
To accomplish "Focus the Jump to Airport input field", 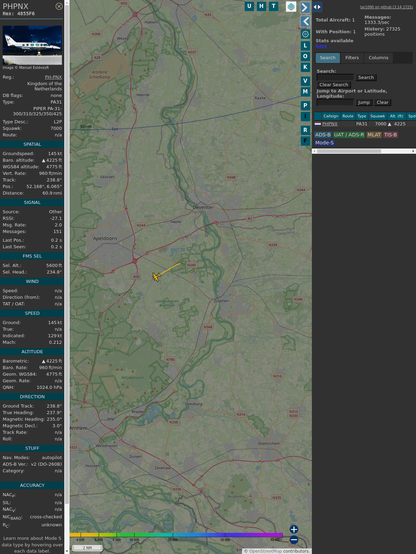I will 335,102.
